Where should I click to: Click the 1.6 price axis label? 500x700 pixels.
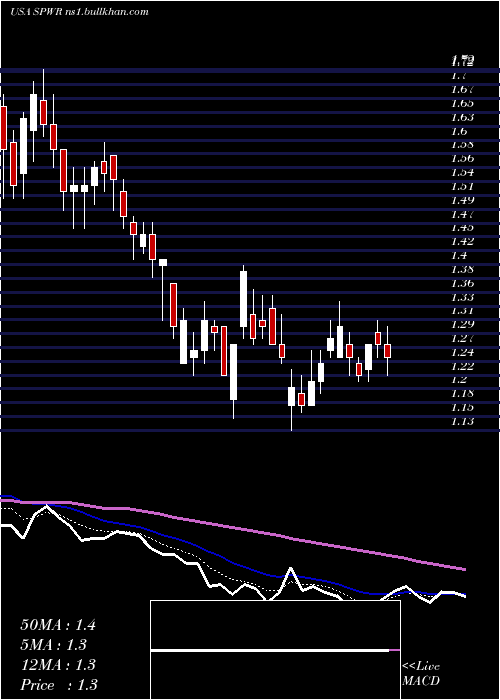point(457,132)
